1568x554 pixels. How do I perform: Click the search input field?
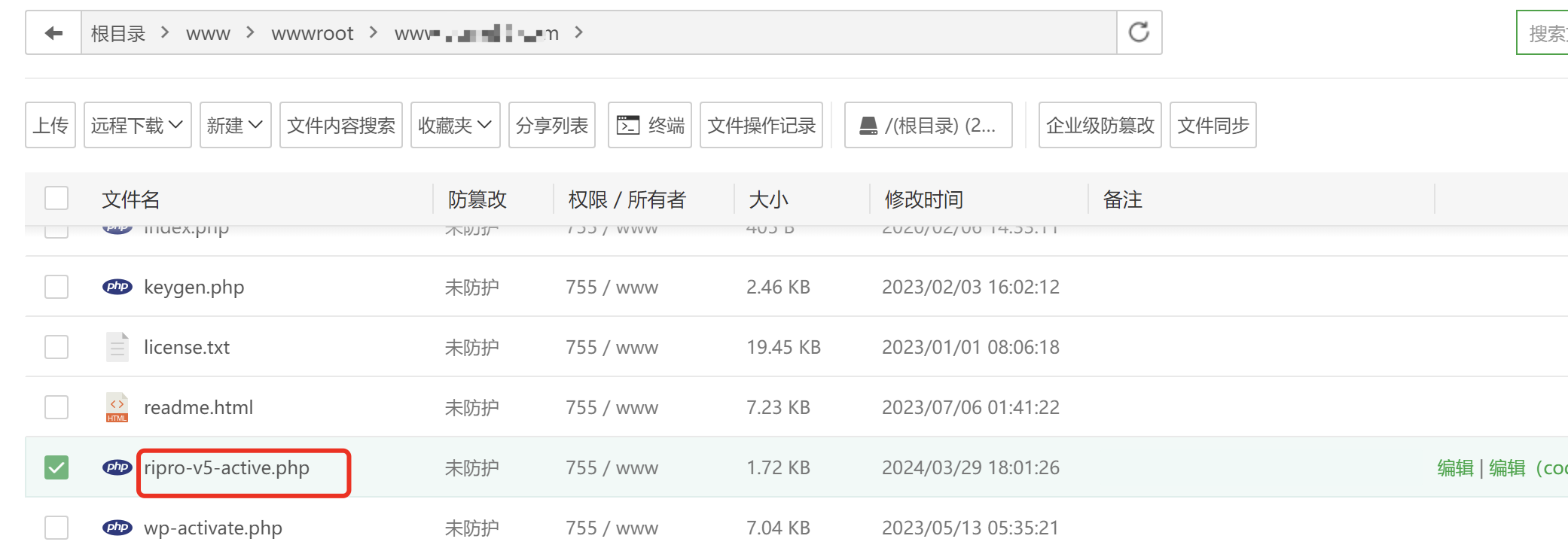point(1542,33)
